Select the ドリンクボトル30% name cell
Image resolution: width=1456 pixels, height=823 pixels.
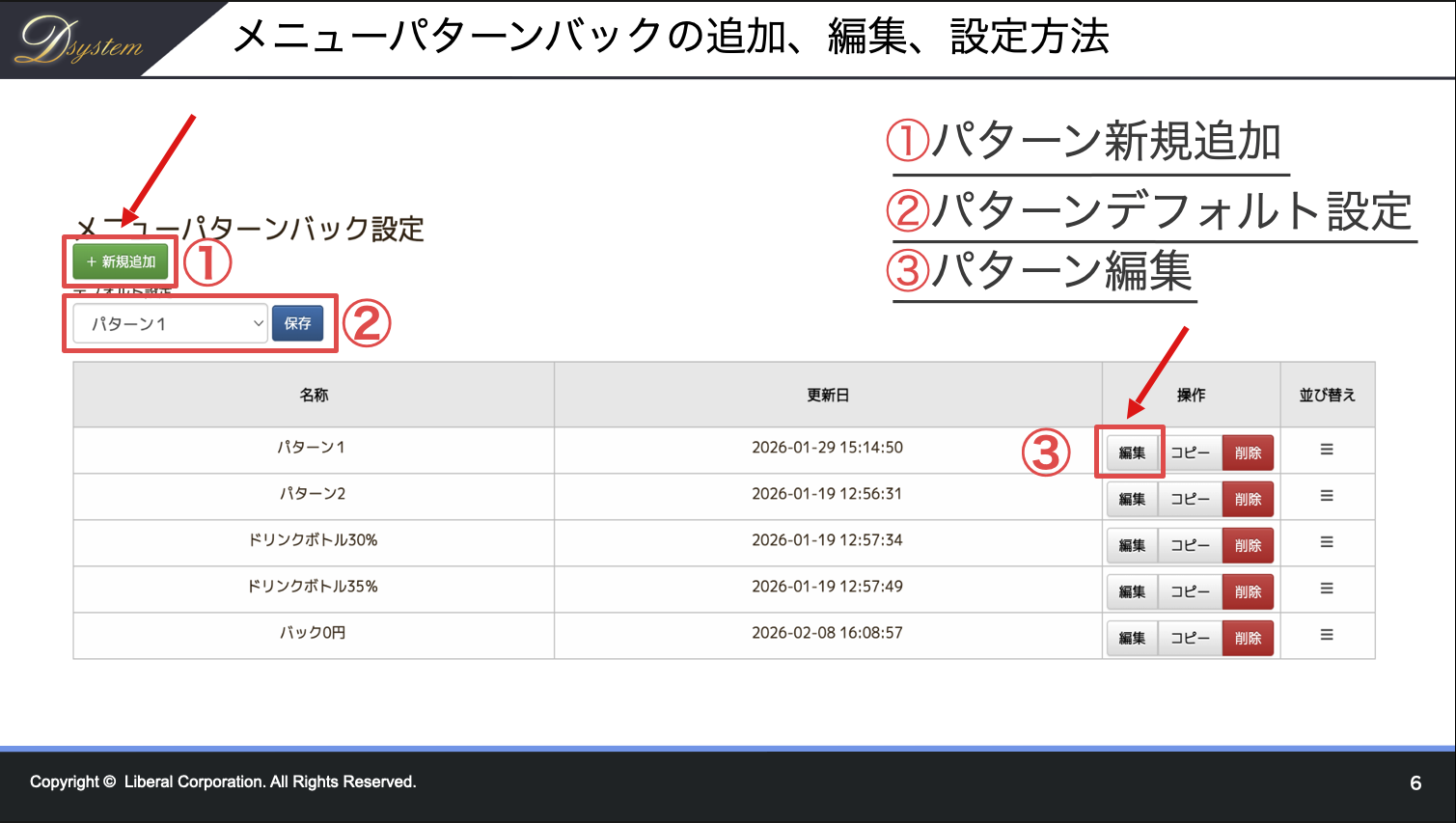[x=314, y=542]
